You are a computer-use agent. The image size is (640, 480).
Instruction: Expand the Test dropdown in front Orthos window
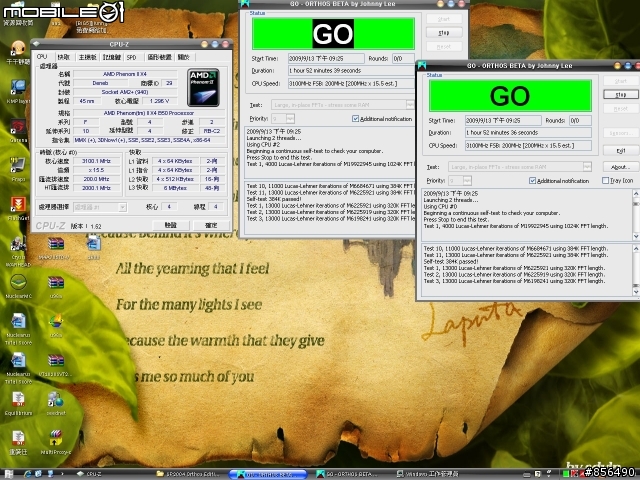coord(587,167)
